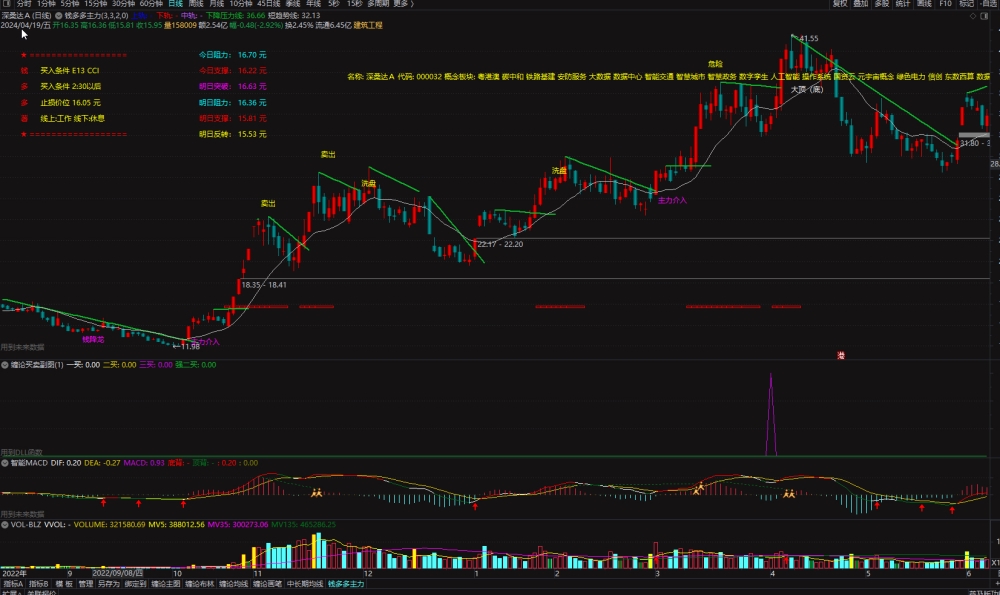Click the 叠加 overlay button
The width and height of the screenshot is (1000, 595).
[x=861, y=4]
